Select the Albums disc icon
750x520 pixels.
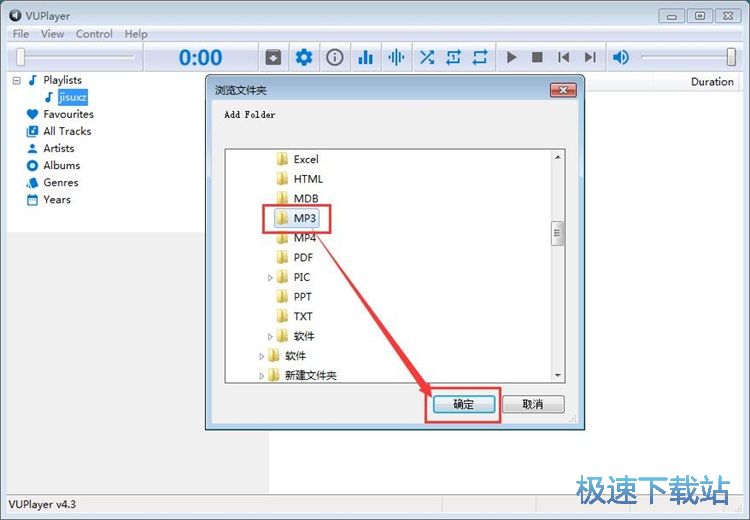(32, 166)
